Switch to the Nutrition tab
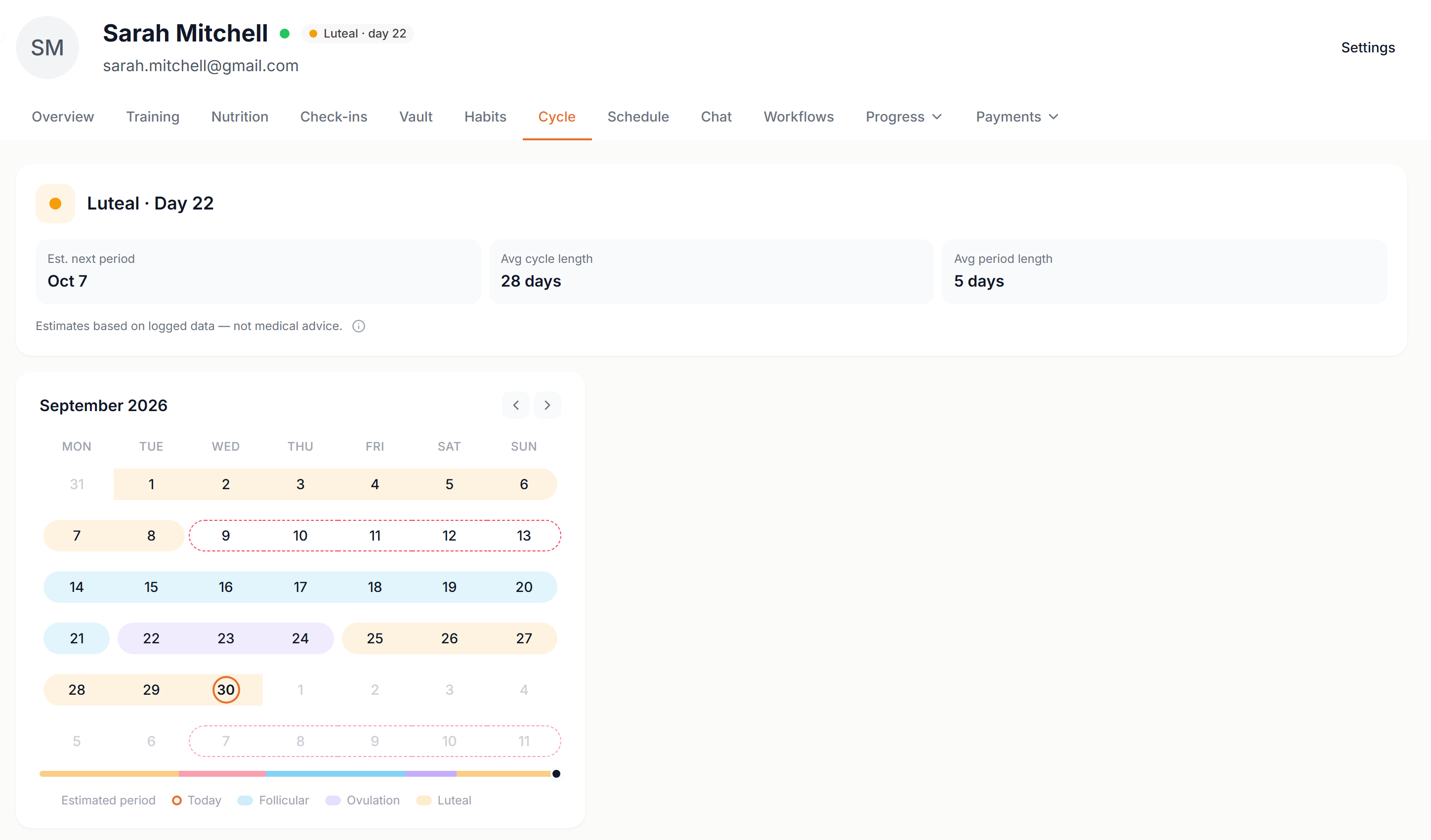Image resolution: width=1431 pixels, height=840 pixels. click(240, 117)
